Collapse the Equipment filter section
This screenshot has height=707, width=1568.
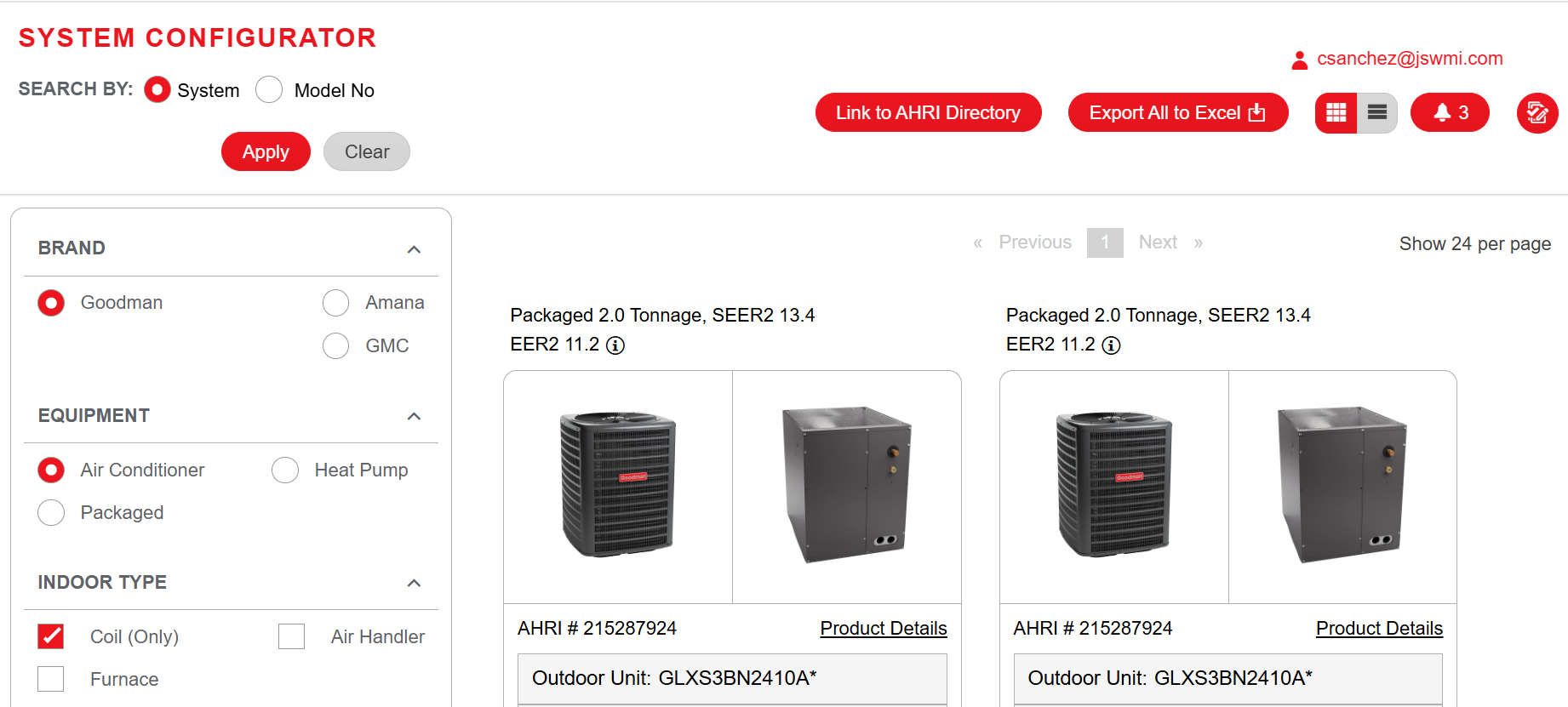click(414, 416)
